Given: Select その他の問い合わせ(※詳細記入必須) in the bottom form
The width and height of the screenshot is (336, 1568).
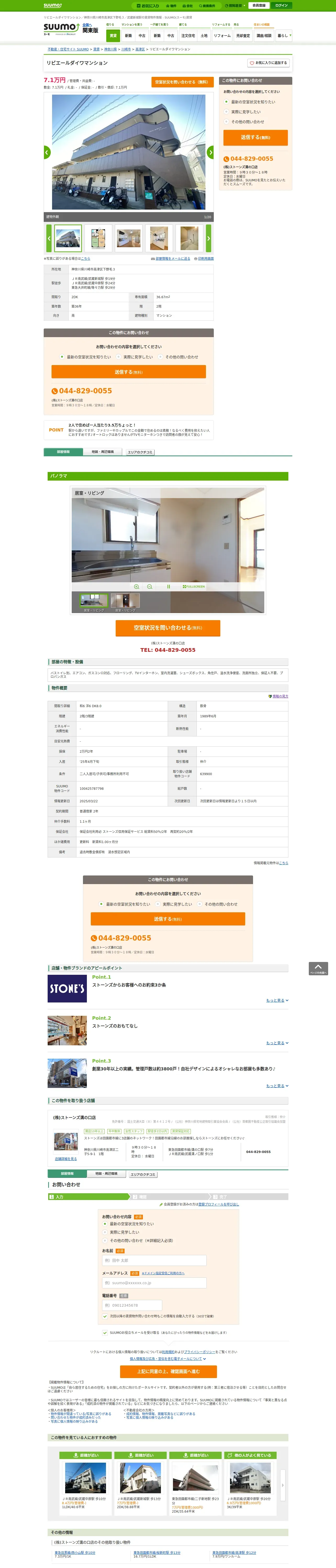Looking at the screenshot, I should pyautogui.click(x=105, y=1241).
